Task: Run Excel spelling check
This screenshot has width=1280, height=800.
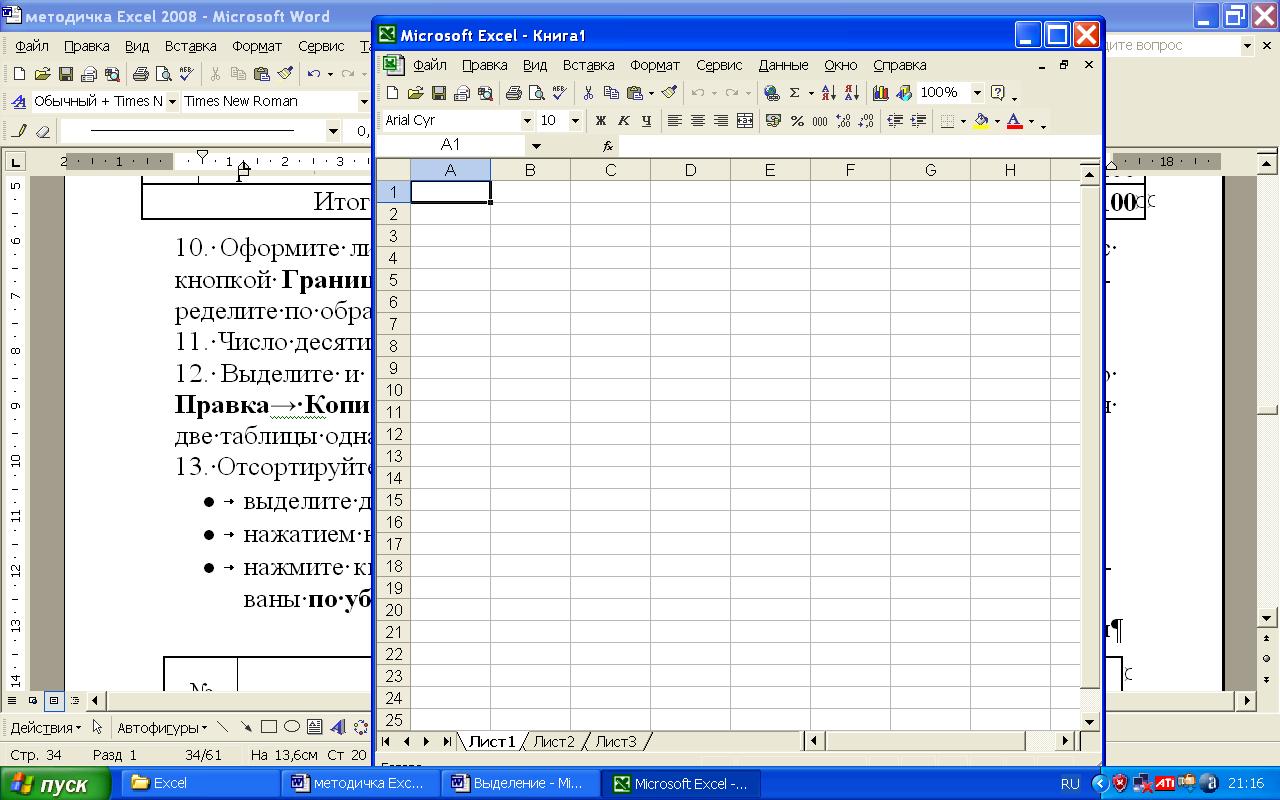Action: (559, 93)
